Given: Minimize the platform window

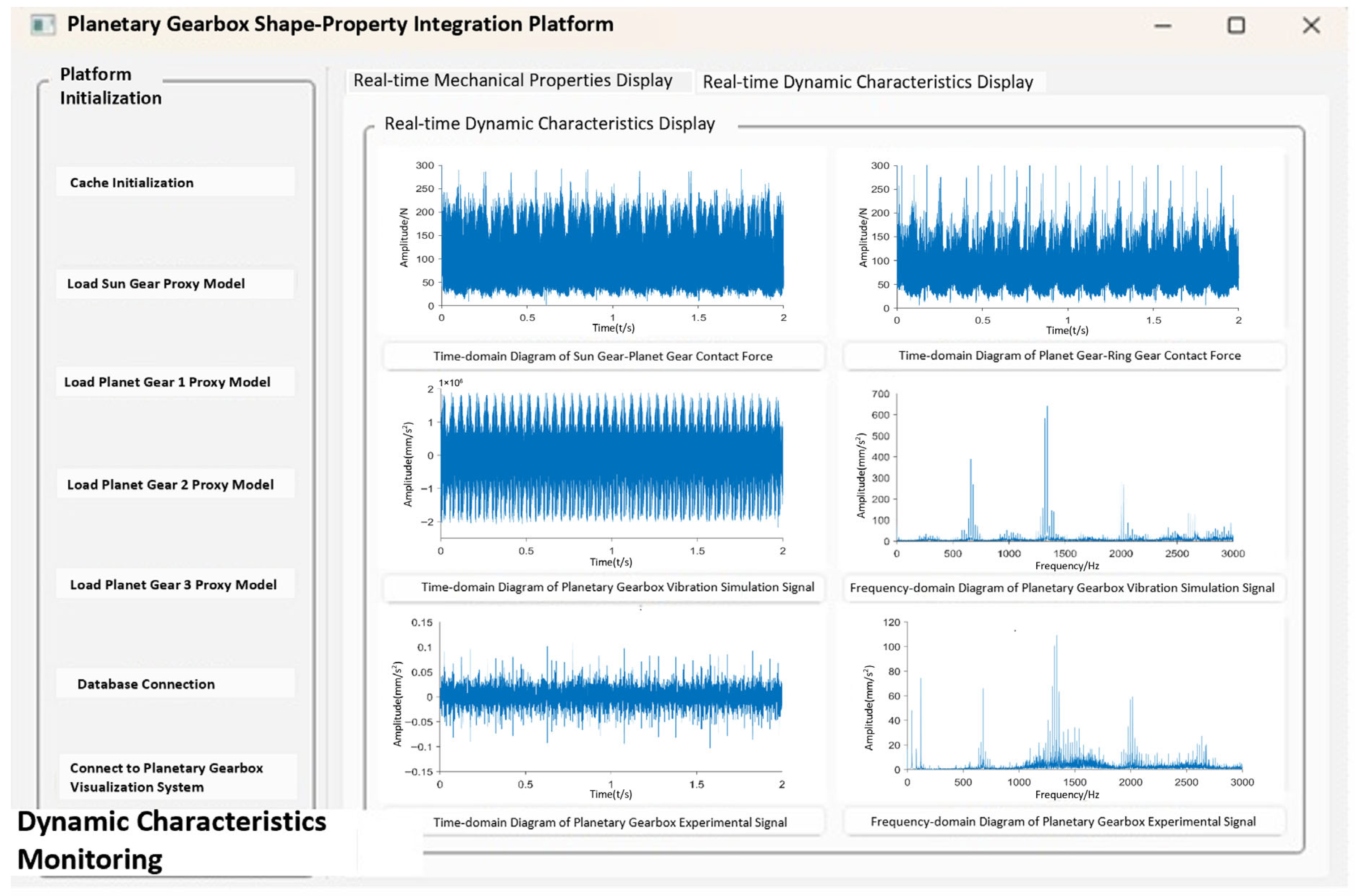Looking at the screenshot, I should 1162,26.
